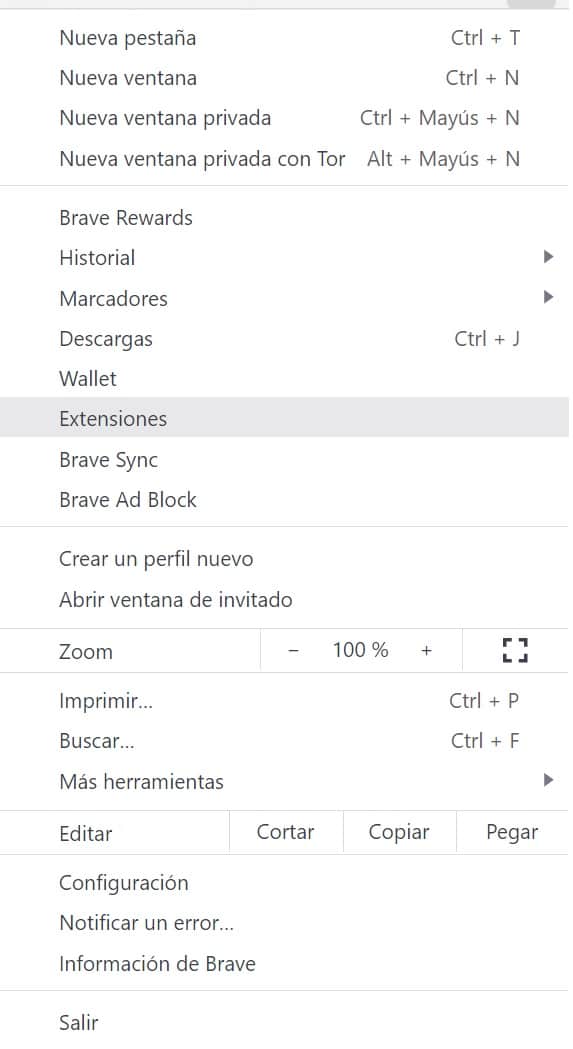The width and height of the screenshot is (573, 1049).
Task: Open Brave Rewards
Action: [x=284, y=218]
